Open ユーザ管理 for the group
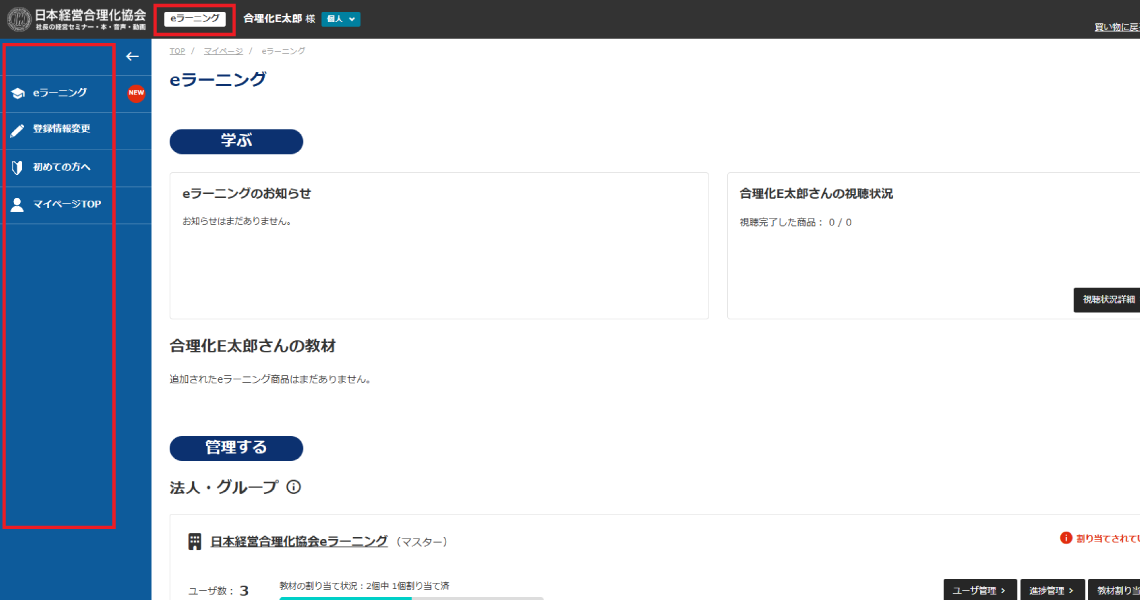1140x600 pixels. pyautogui.click(x=979, y=590)
